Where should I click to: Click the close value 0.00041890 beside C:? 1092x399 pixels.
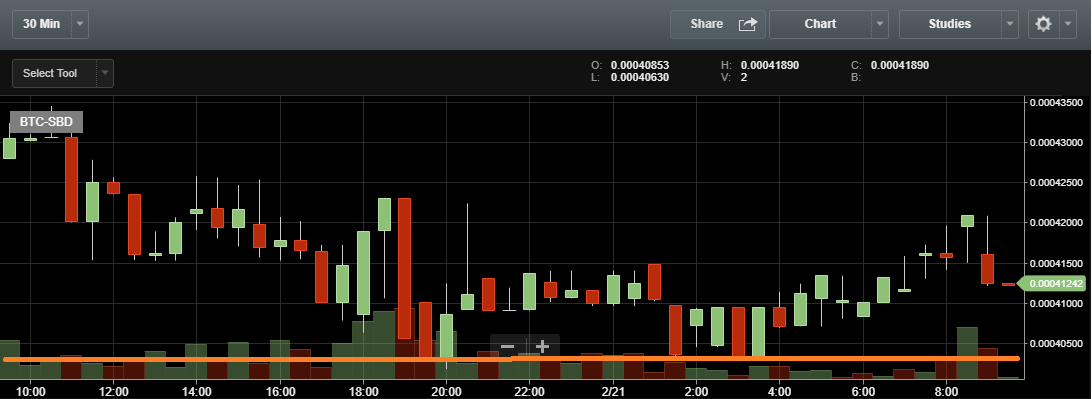click(x=900, y=65)
